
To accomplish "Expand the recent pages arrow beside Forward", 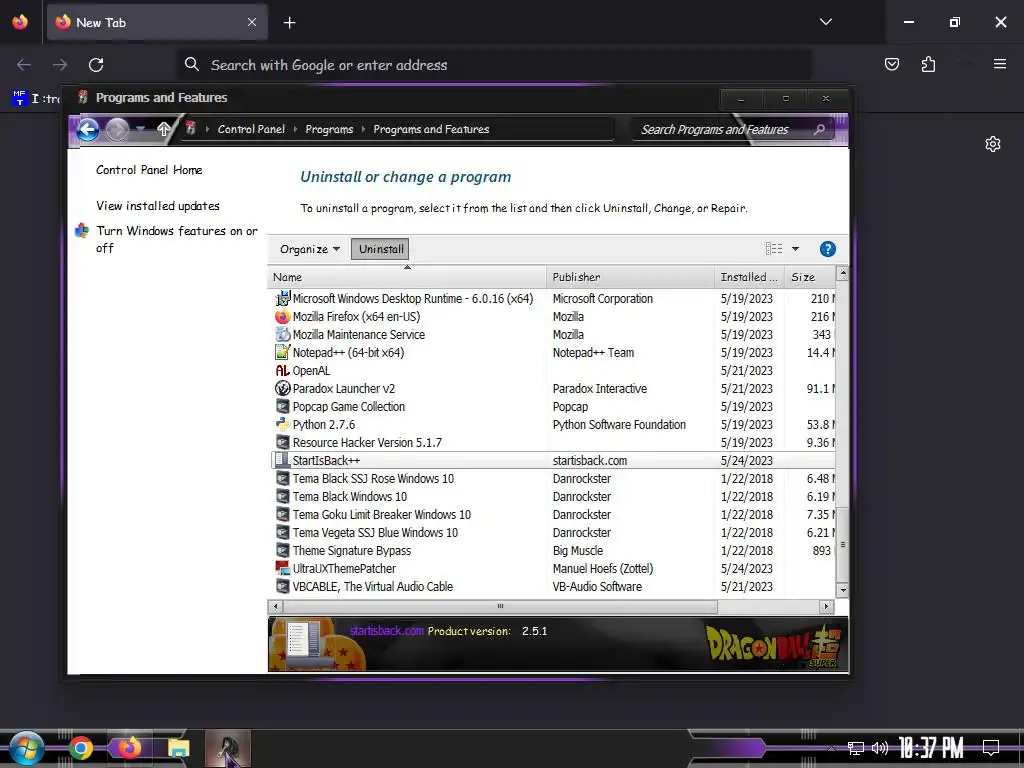I will tap(140, 129).
